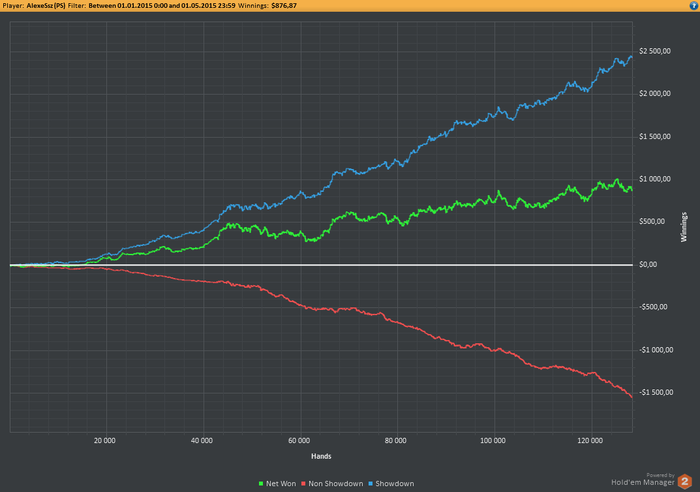Click the 100 000 hands axis label
This screenshot has height=492, width=700.
493,441
